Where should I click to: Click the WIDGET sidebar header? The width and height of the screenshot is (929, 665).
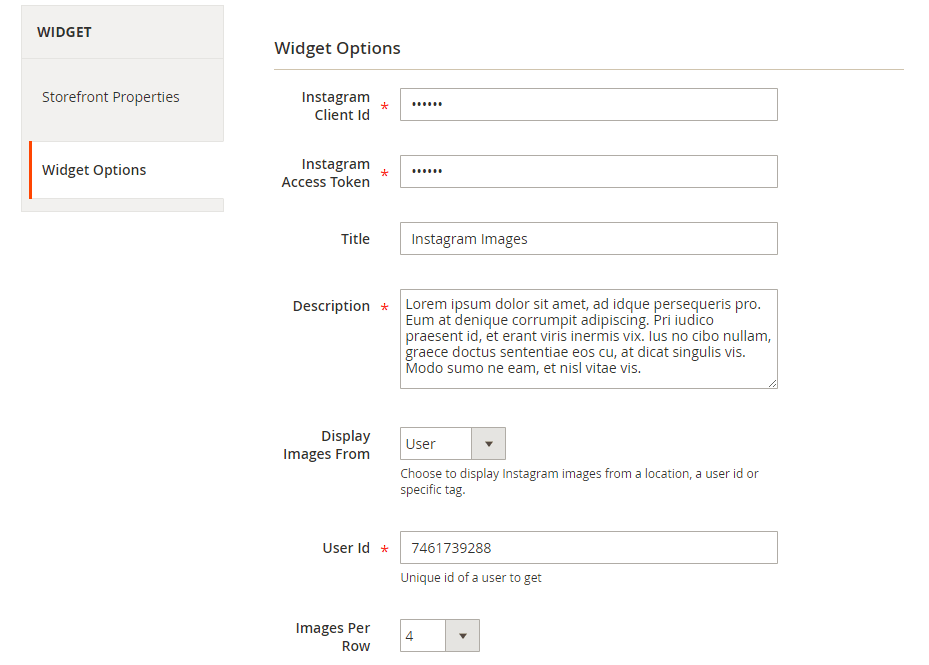coord(64,32)
